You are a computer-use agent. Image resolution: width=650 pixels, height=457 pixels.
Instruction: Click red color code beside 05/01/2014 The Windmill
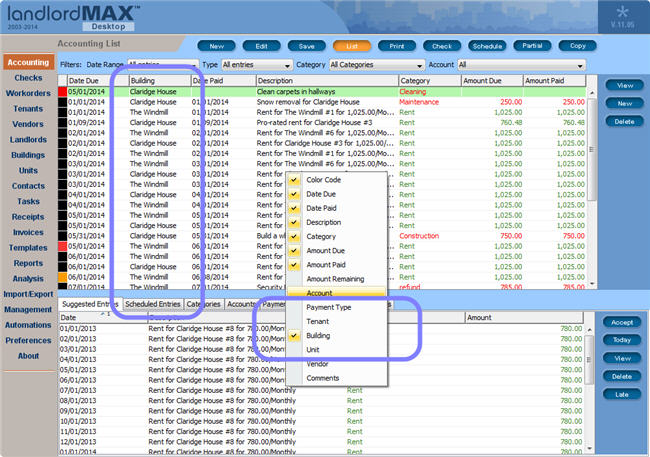[x=63, y=246]
